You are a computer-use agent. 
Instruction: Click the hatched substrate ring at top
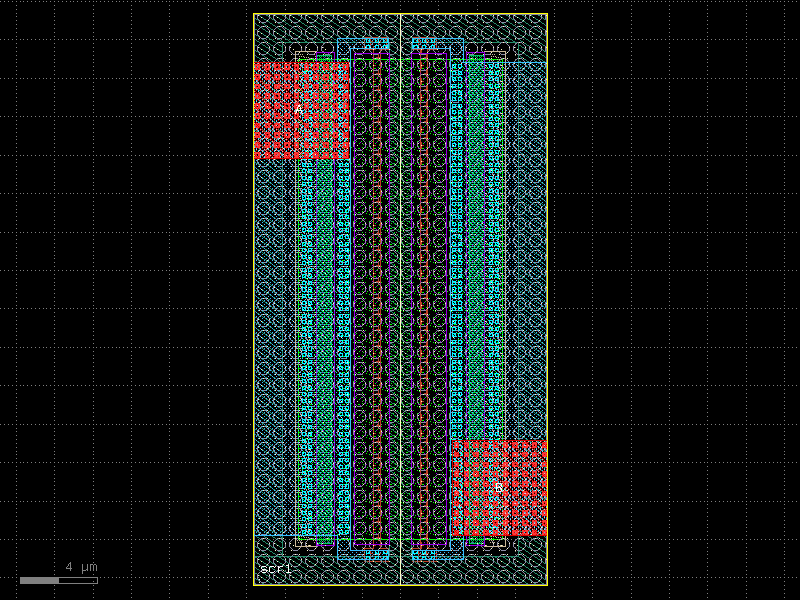click(x=400, y=25)
